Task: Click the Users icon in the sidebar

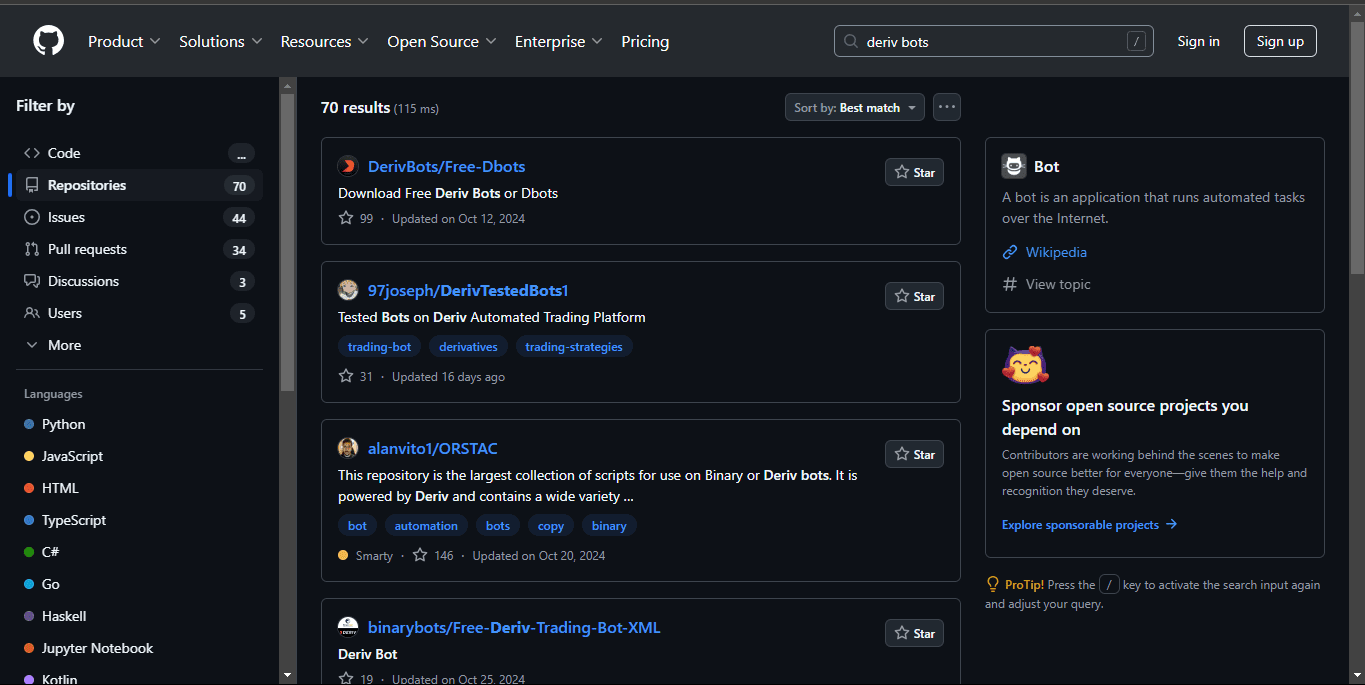Action: click(x=32, y=313)
